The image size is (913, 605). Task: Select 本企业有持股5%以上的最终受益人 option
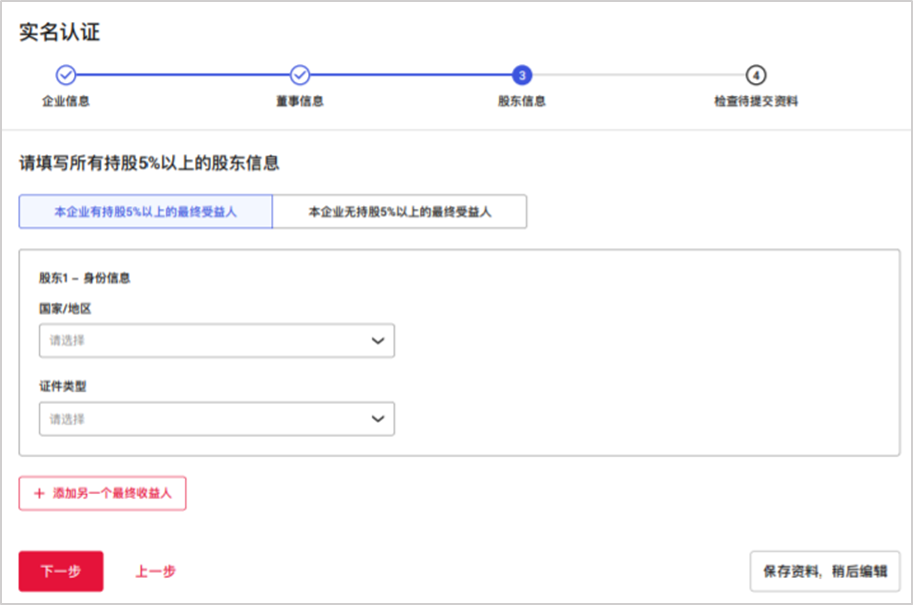[x=146, y=211]
